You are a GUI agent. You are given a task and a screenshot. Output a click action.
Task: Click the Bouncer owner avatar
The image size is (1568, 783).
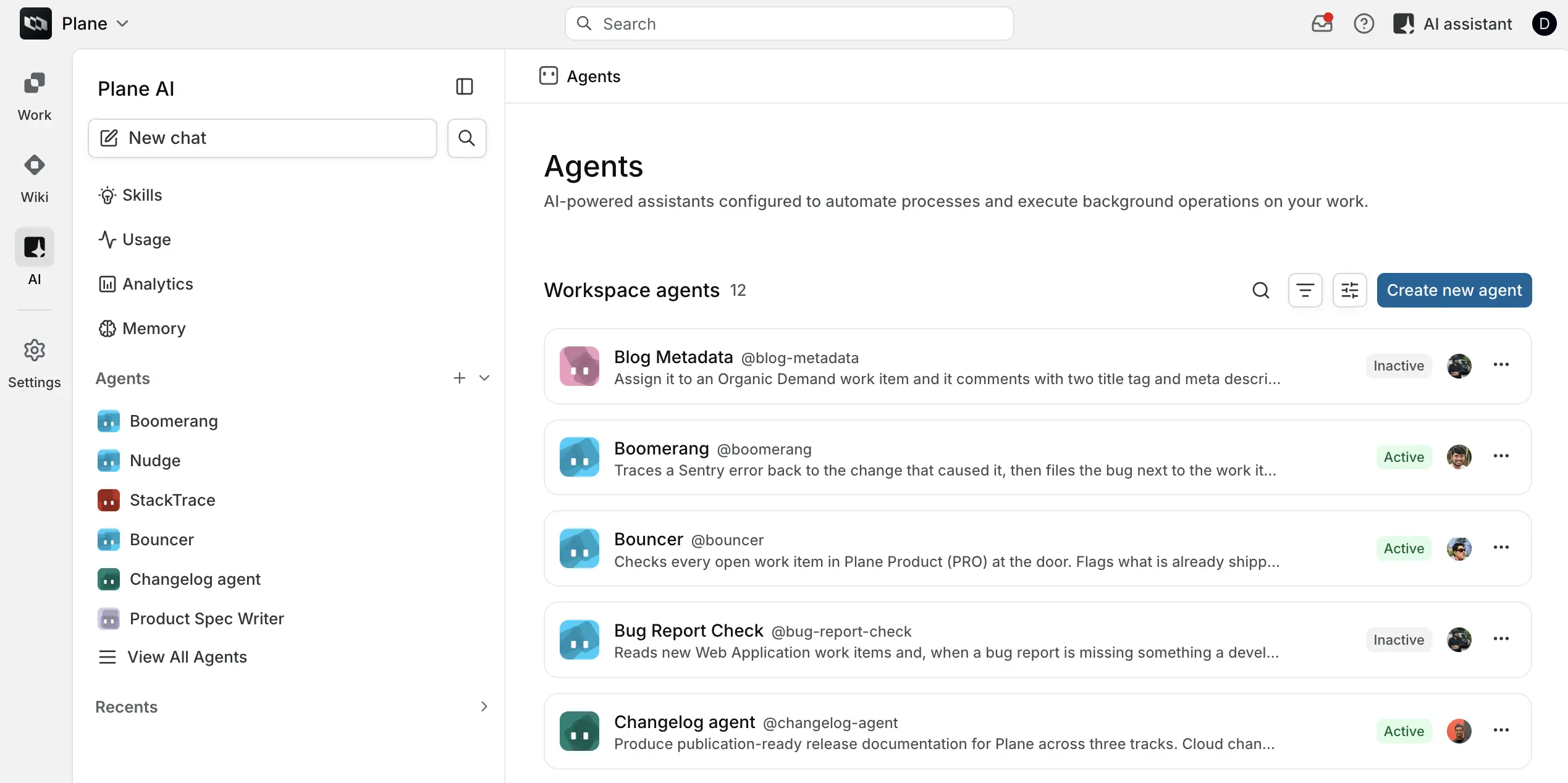pos(1459,549)
